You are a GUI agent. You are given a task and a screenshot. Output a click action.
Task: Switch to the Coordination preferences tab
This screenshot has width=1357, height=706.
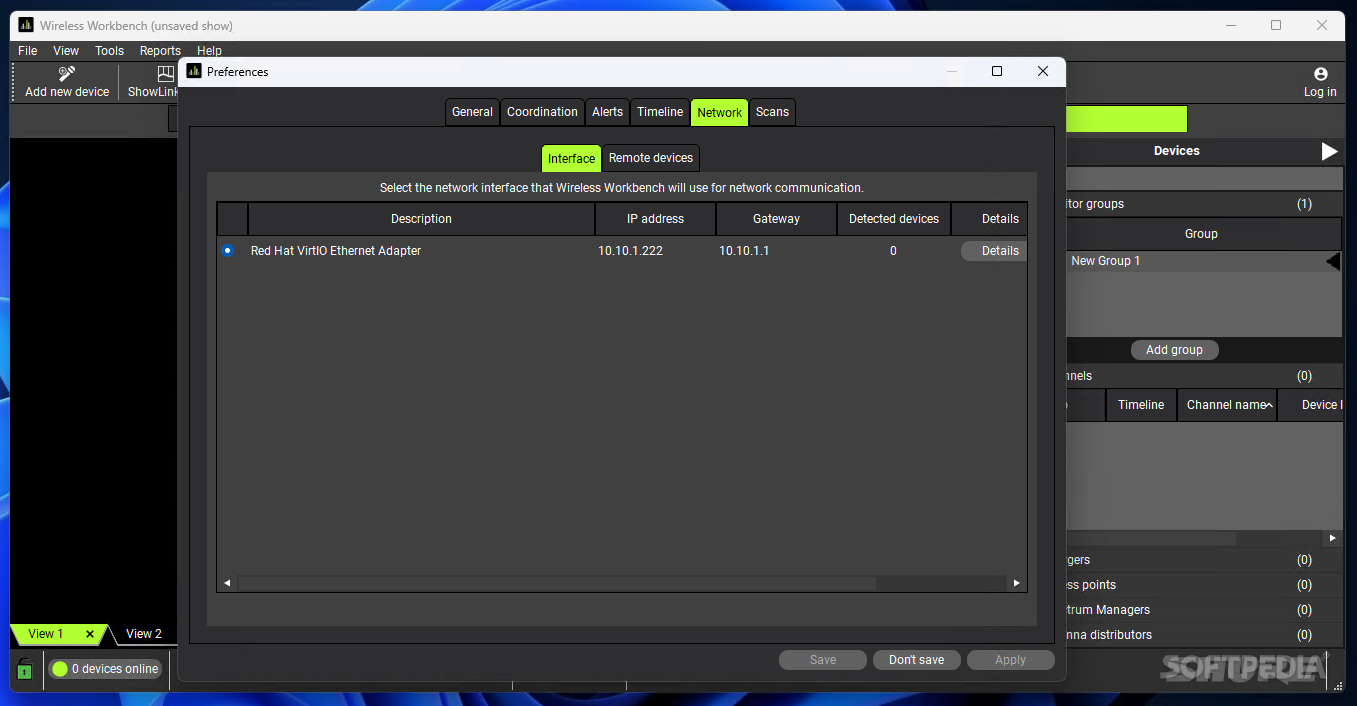coord(542,112)
